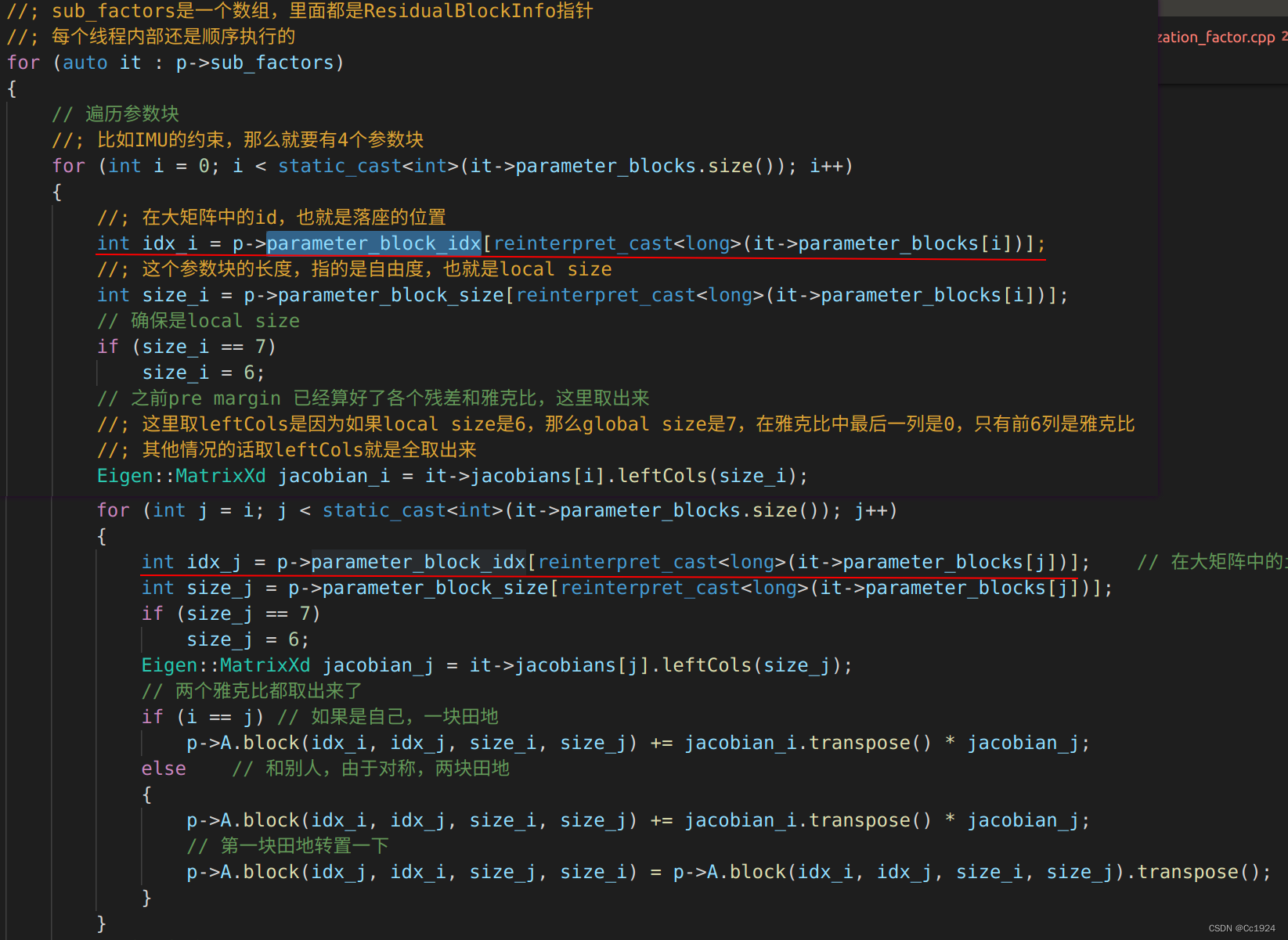1288x940 pixels.
Task: Click the 'int size_j = p->parameter_block_size' line
Action: [627, 588]
